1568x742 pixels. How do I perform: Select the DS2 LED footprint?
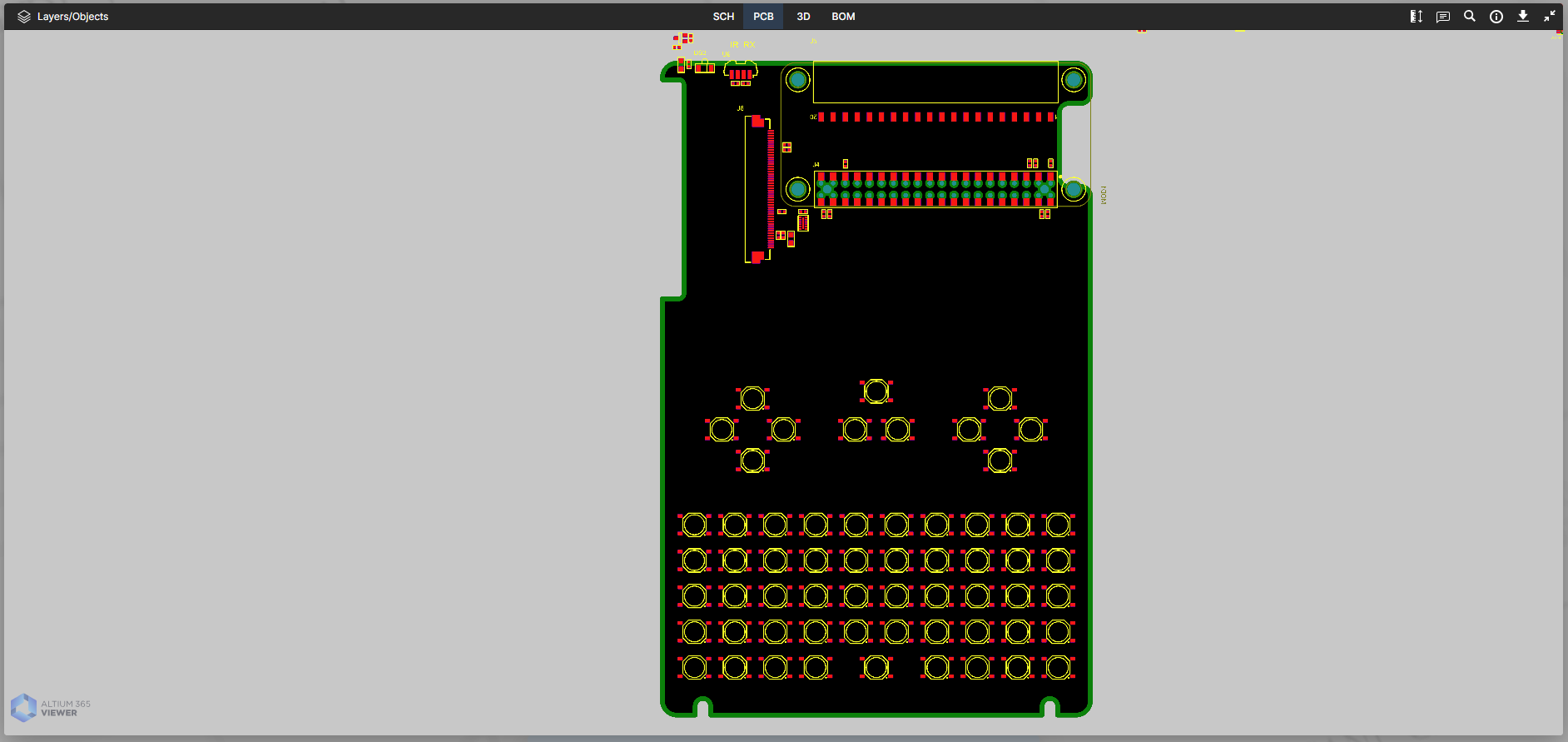point(705,67)
